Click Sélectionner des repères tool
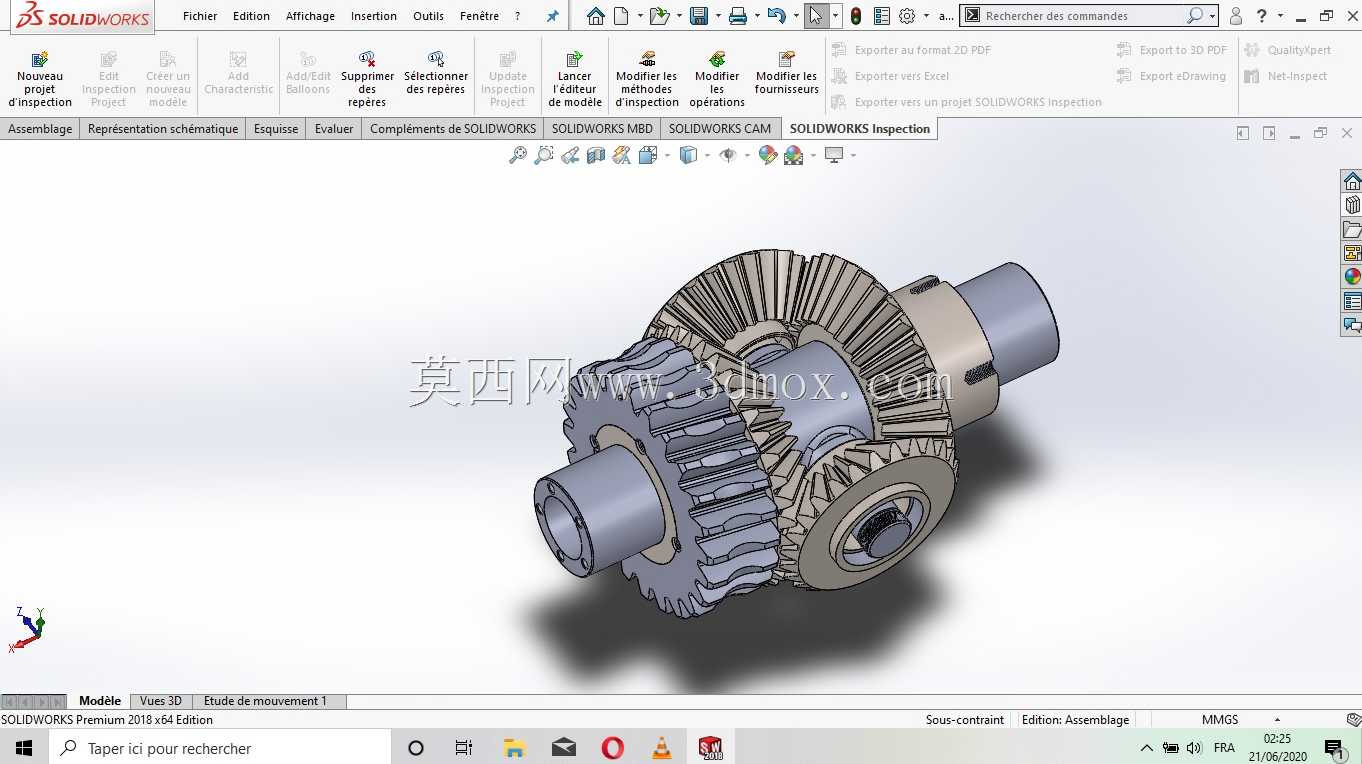This screenshot has height=764, width=1362. (436, 74)
